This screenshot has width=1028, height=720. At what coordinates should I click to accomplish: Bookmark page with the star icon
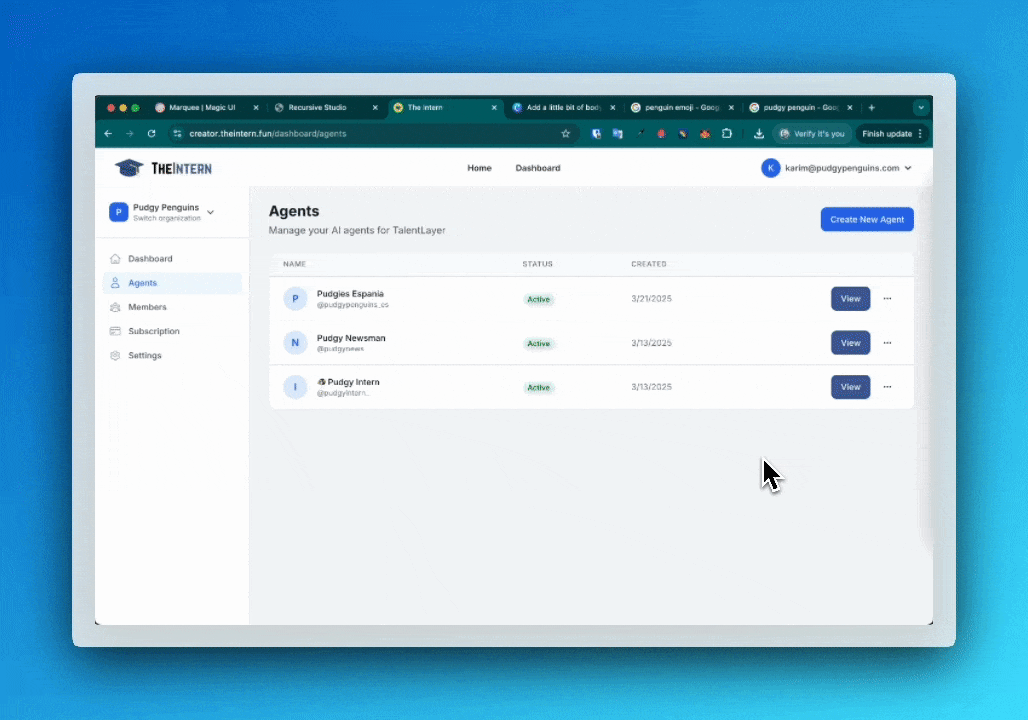point(566,134)
